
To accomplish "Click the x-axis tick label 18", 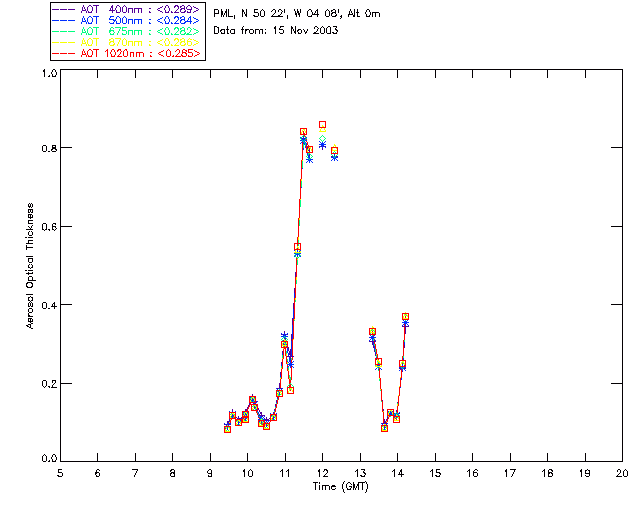I will (548, 473).
